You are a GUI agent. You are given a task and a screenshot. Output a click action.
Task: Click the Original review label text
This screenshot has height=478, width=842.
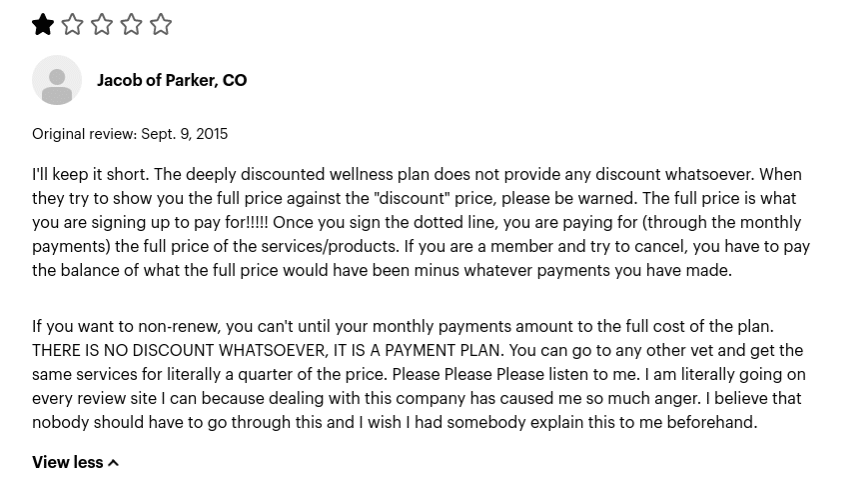pos(85,134)
